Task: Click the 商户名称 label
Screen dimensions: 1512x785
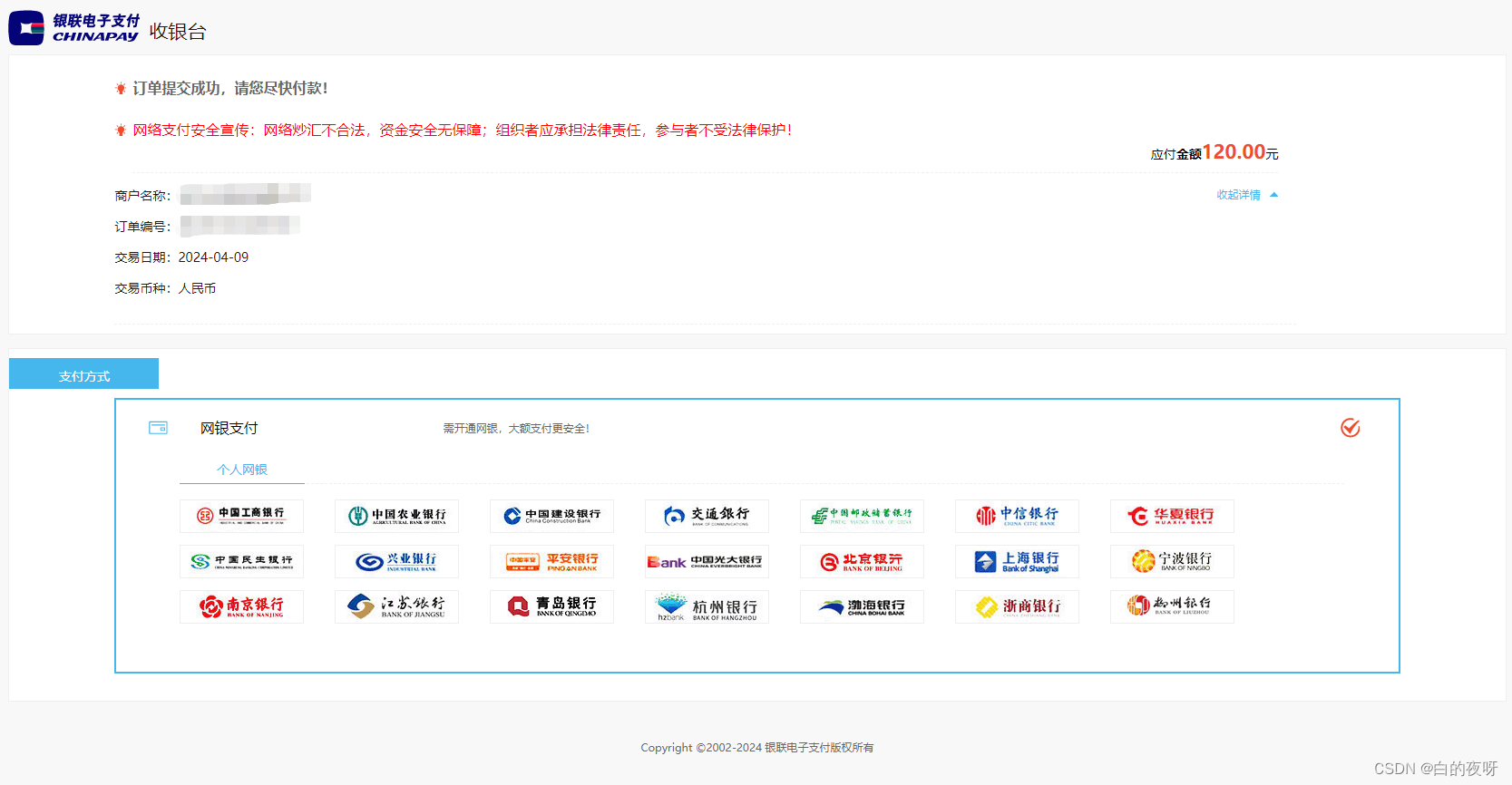Action: [x=142, y=196]
